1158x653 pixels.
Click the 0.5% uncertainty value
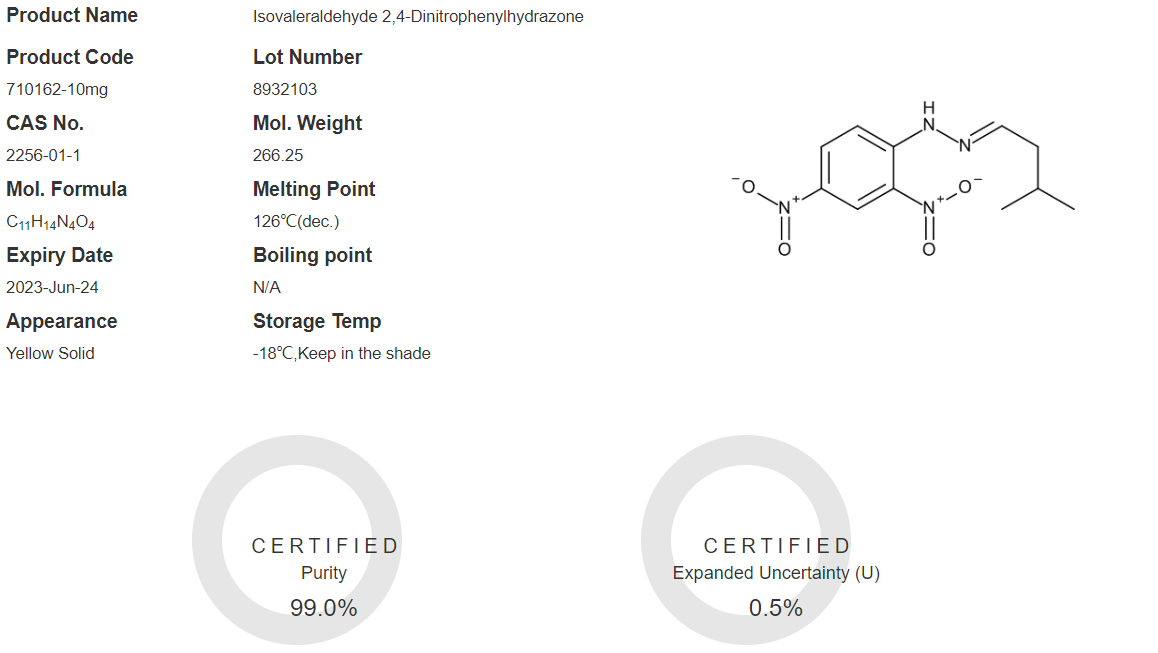[775, 608]
